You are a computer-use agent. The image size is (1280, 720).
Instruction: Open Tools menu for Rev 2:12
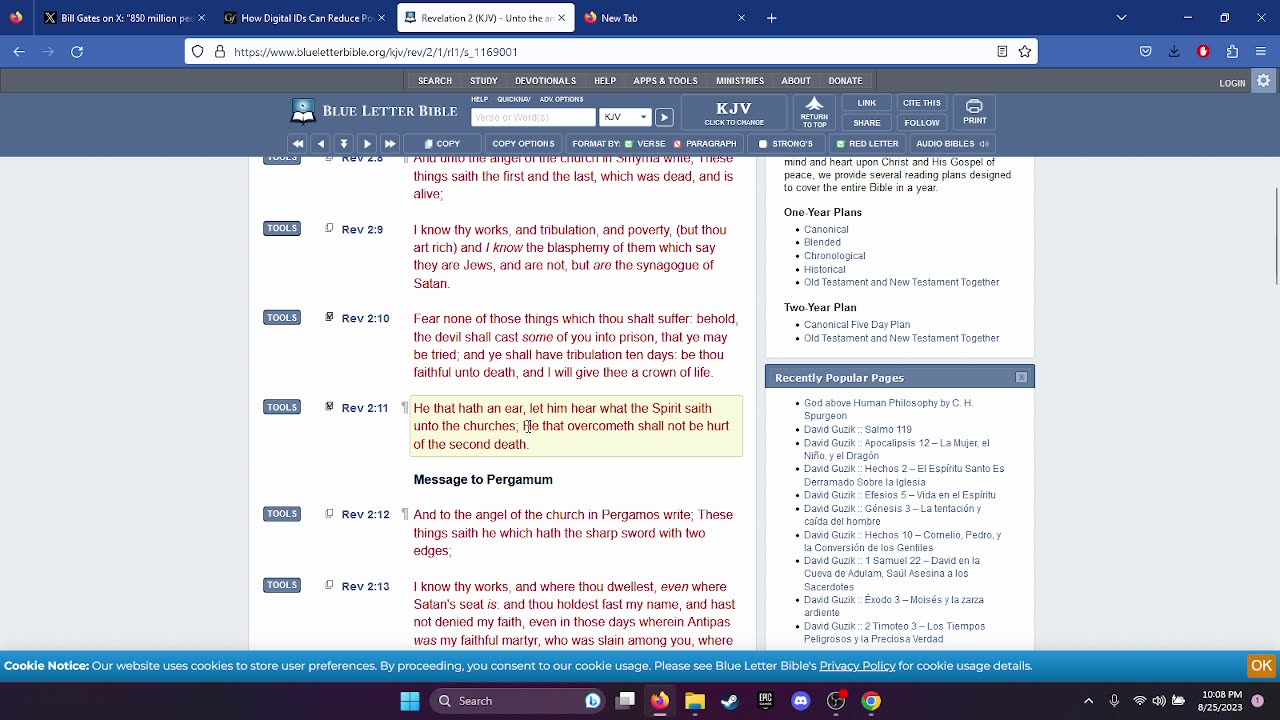pos(282,513)
